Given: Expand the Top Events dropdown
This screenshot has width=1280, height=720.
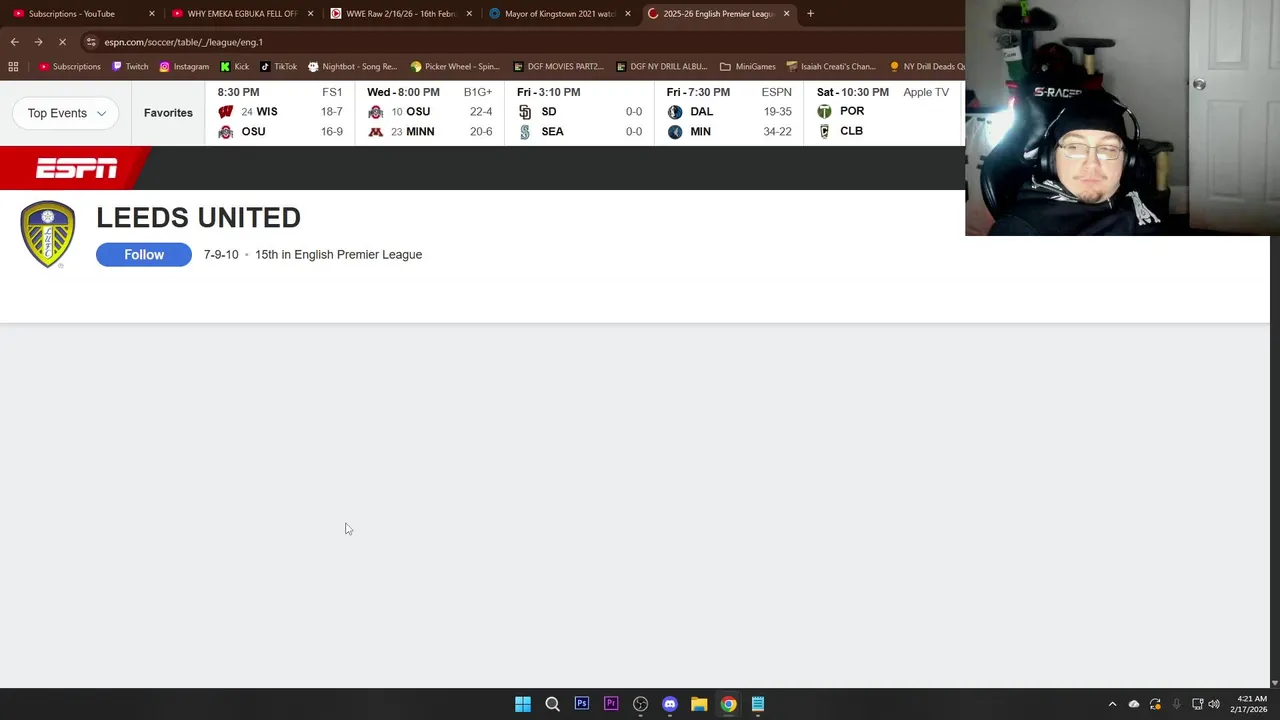Looking at the screenshot, I should coord(66,113).
